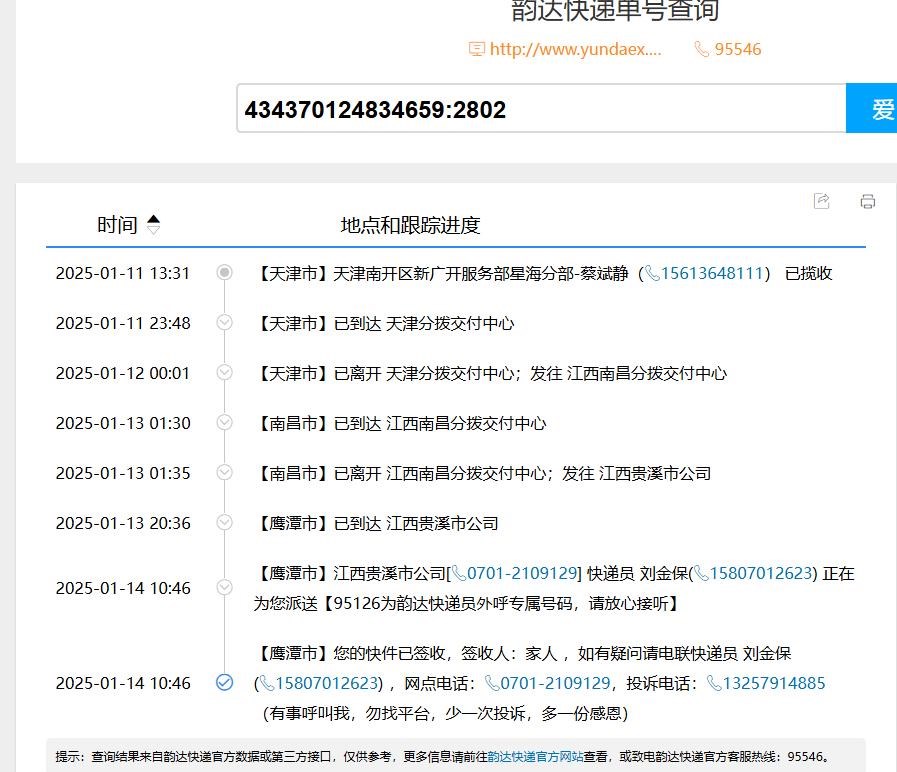The height and width of the screenshot is (772, 897).
Task: Click the text 有事呼叫我，勿找平台
Action: (x=349, y=713)
